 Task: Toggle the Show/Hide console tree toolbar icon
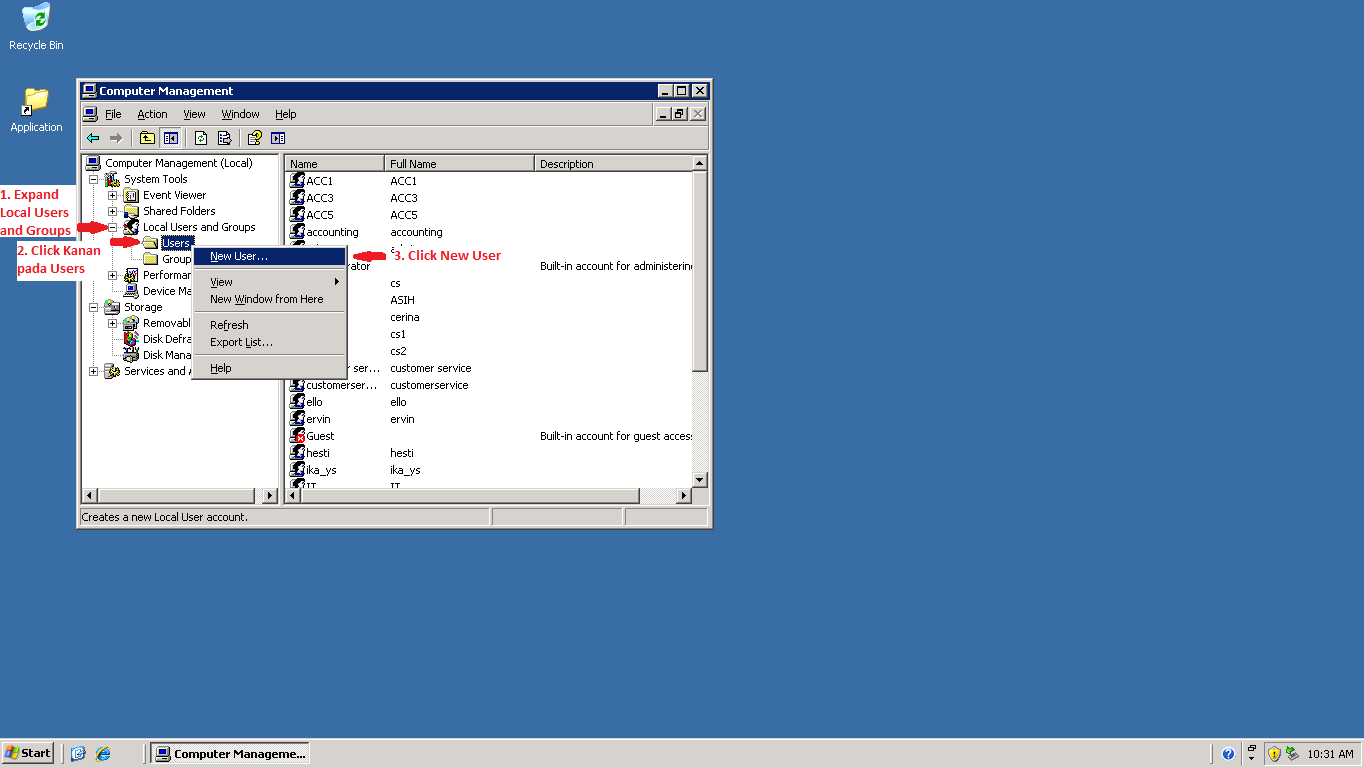tap(169, 138)
